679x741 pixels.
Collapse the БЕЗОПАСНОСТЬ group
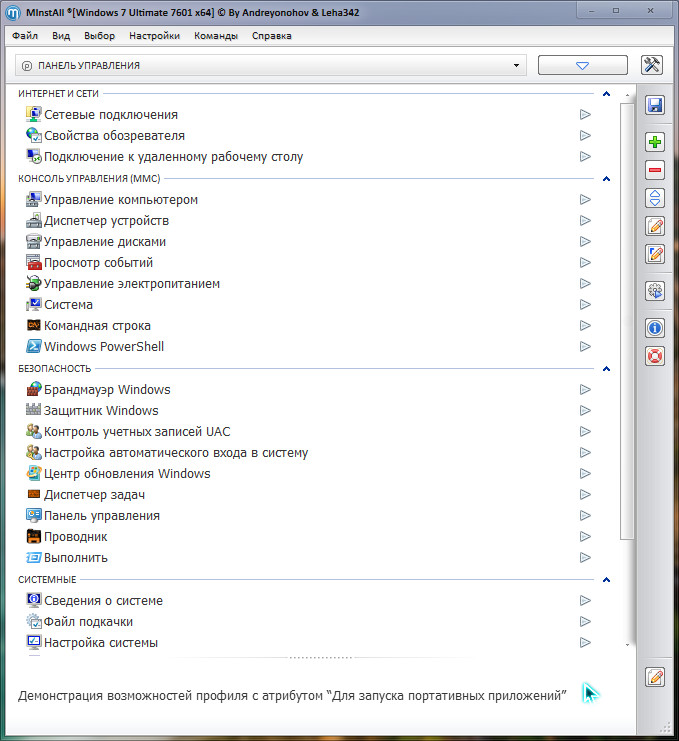607,369
